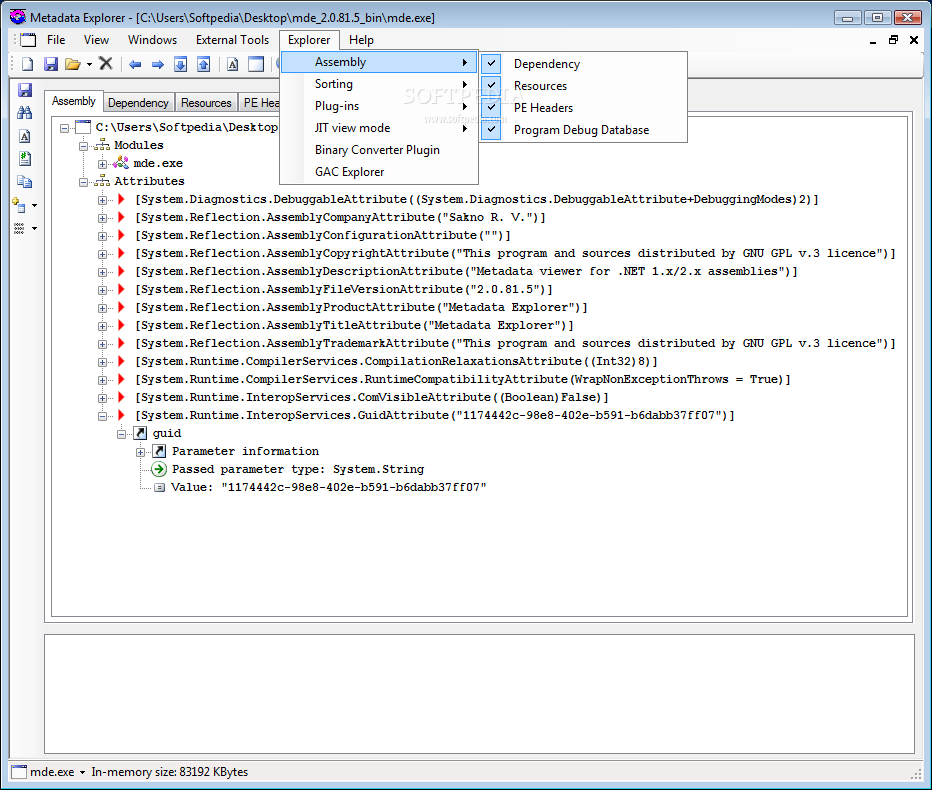The height and width of the screenshot is (790, 932).
Task: Click the sidebar floppy save icon
Action: click(x=25, y=90)
